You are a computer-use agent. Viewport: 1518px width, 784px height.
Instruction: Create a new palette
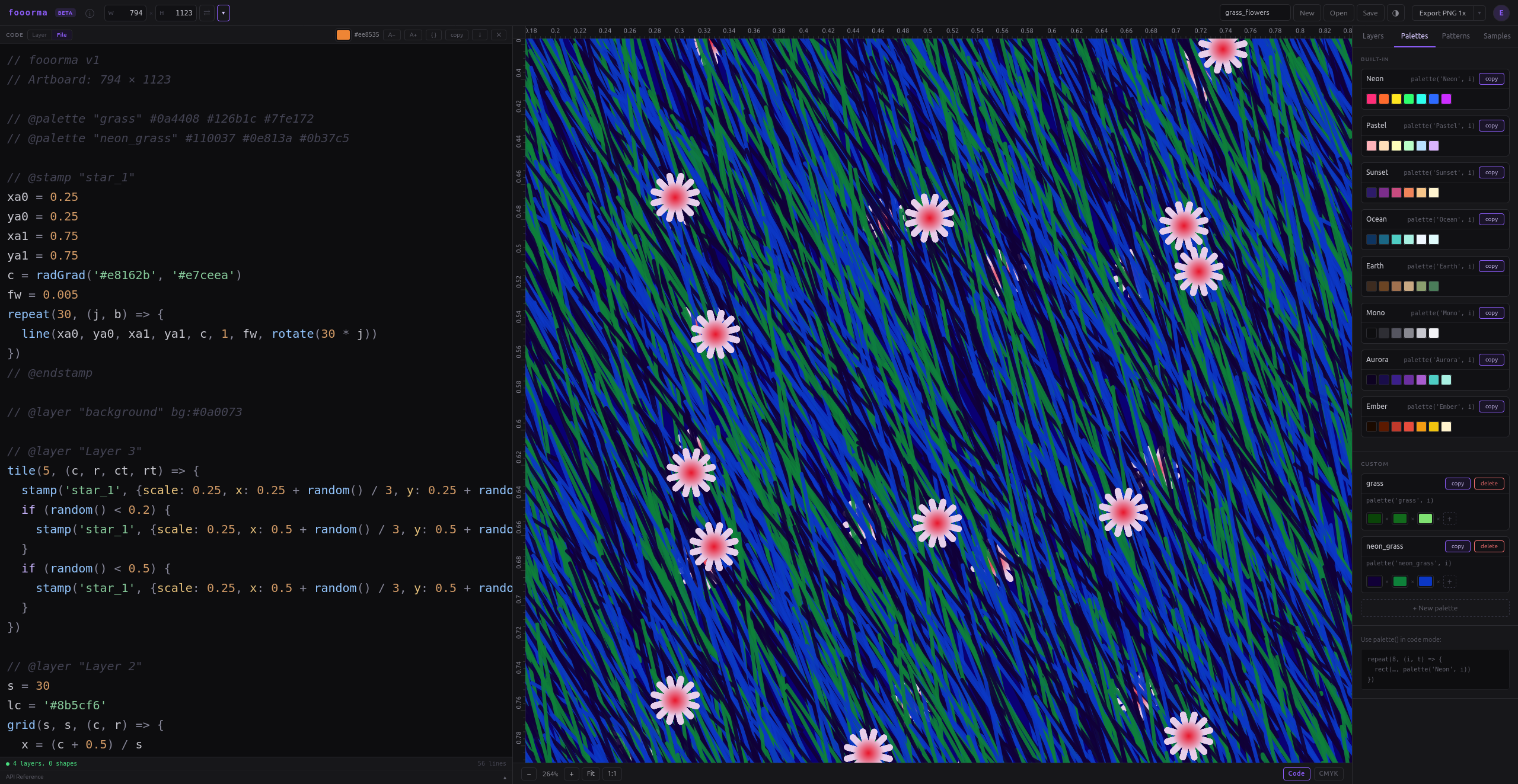pos(1435,608)
